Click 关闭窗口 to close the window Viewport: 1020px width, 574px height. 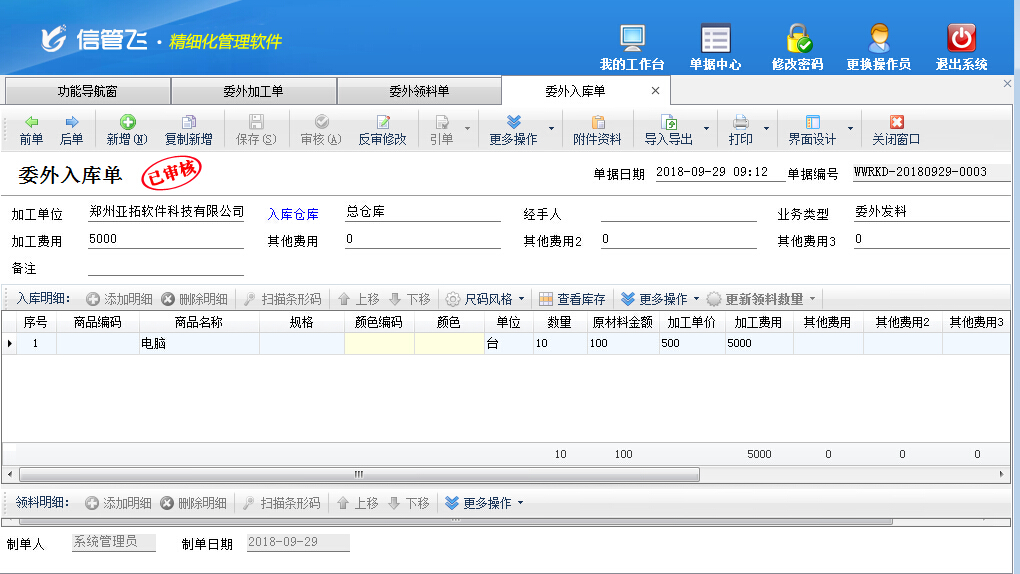pos(895,130)
